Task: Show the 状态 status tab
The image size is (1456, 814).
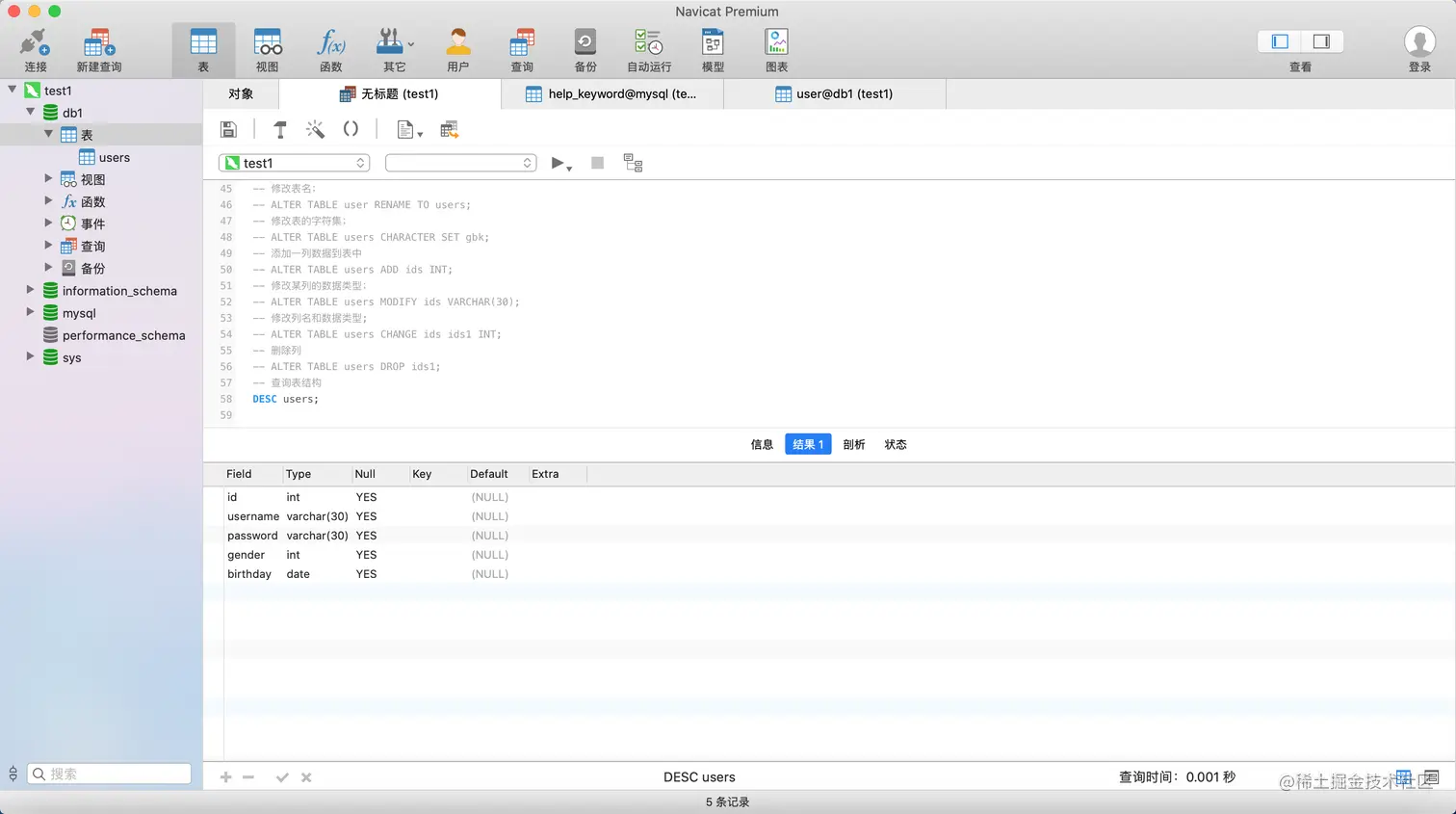Action: click(896, 444)
